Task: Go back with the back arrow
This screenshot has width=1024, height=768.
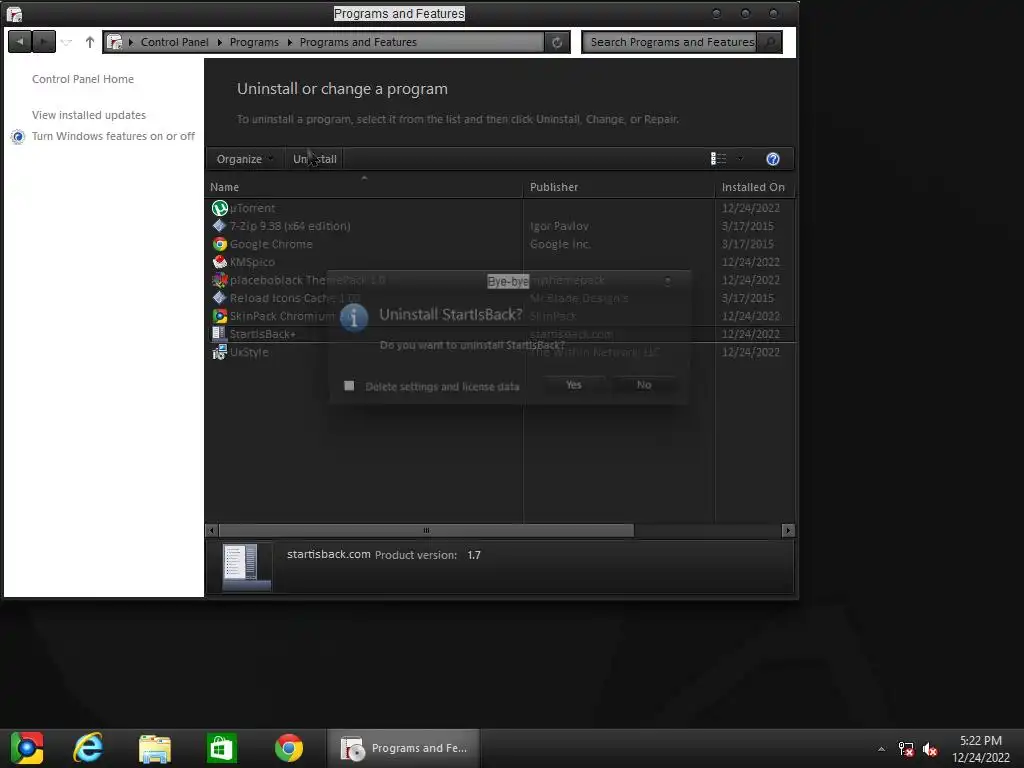Action: pyautogui.click(x=20, y=42)
